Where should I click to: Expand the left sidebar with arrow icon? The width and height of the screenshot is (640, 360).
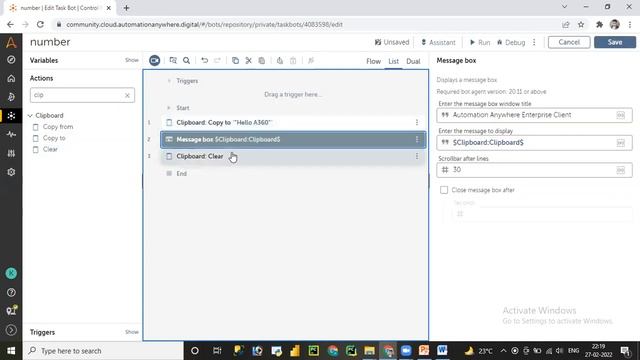pos(11,330)
